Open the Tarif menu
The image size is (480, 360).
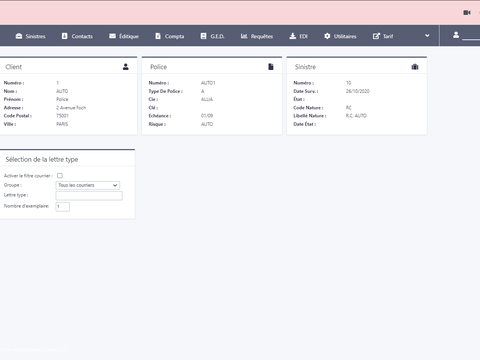point(383,36)
